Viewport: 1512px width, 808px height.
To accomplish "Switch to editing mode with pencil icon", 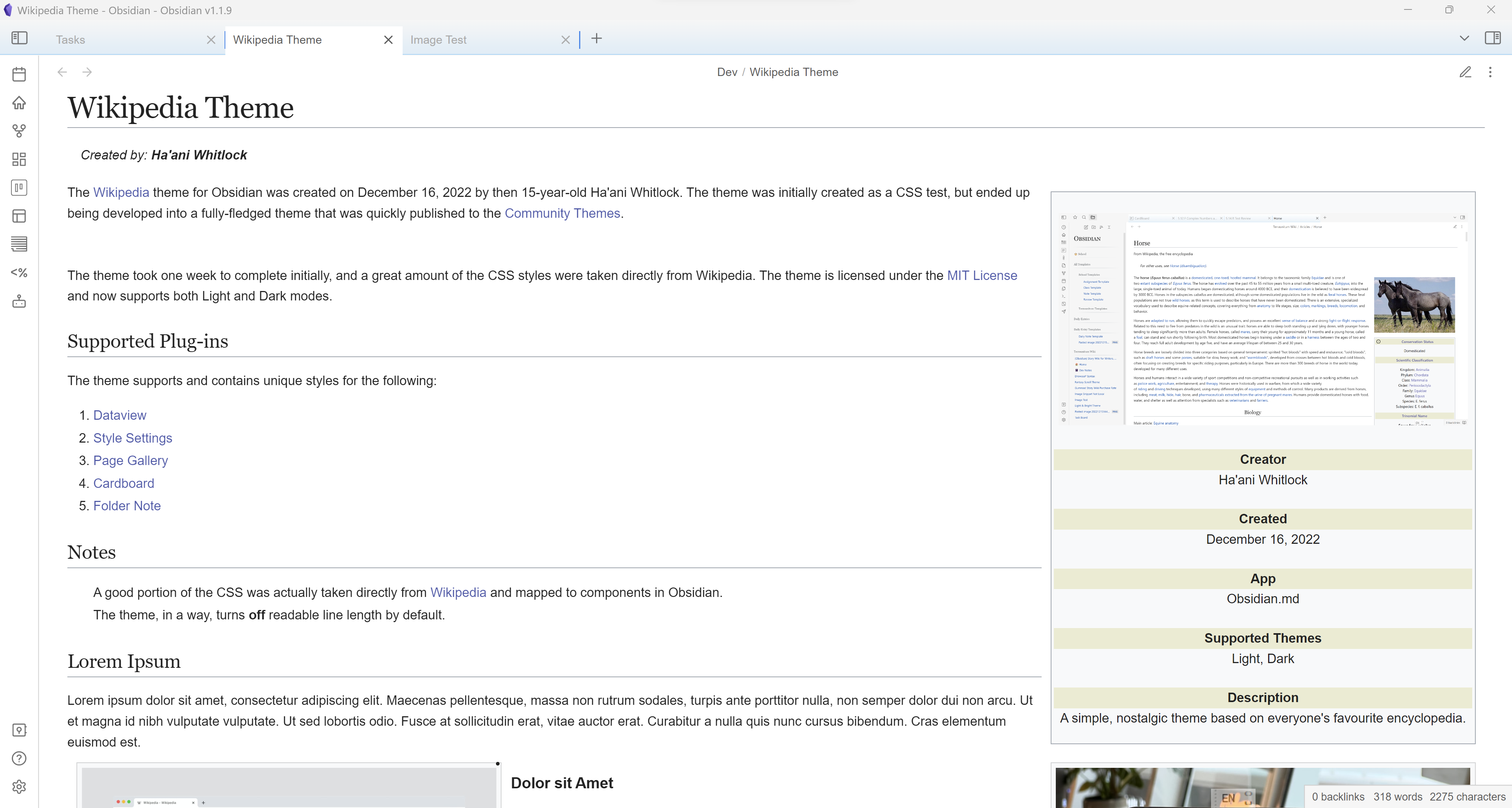I will click(x=1465, y=72).
